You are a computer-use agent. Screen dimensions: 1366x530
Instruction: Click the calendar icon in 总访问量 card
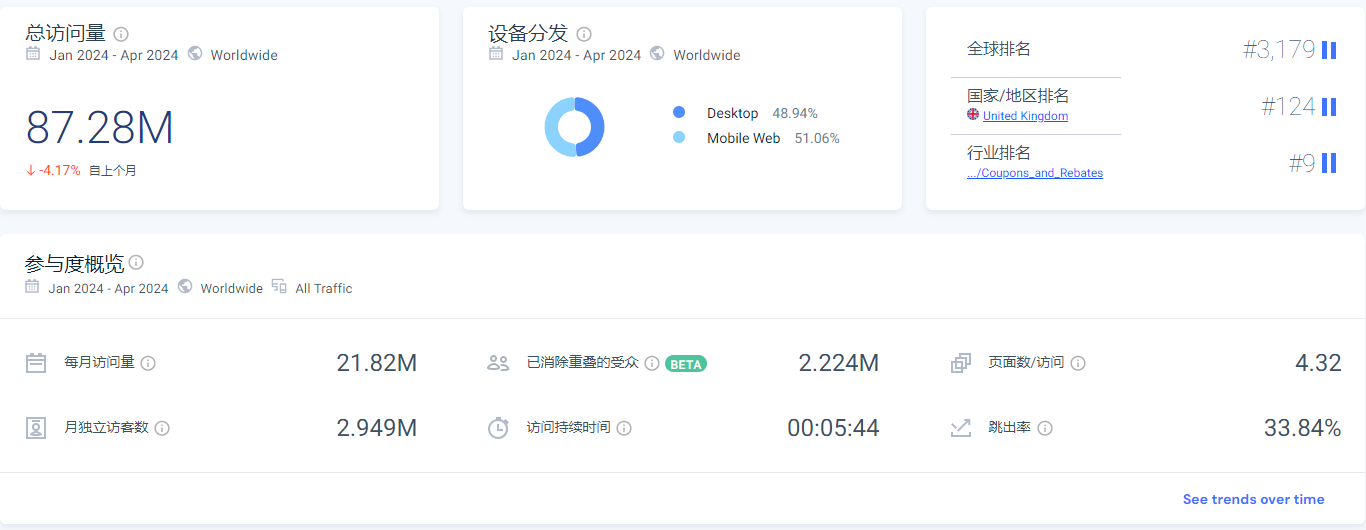tap(33, 54)
